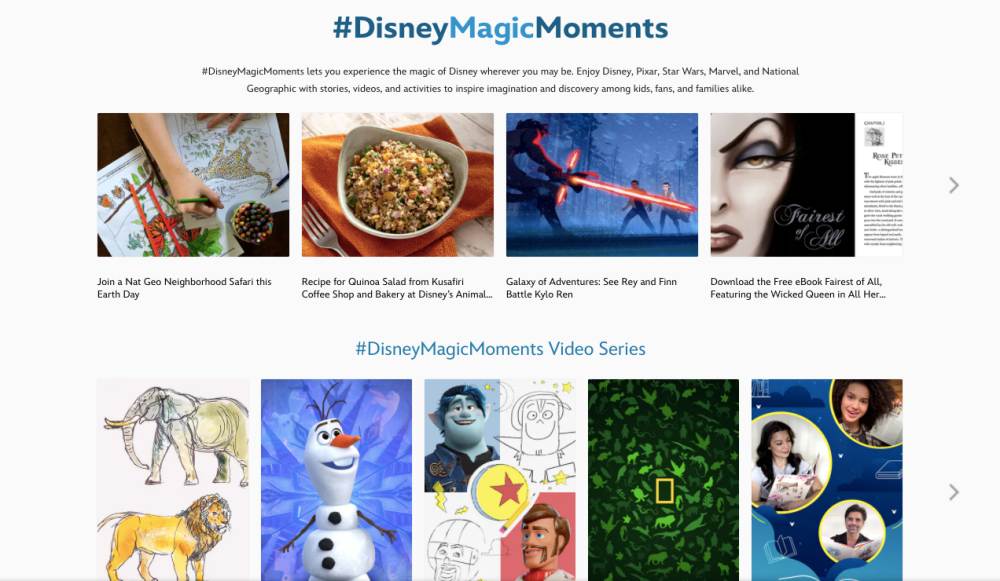This screenshot has height=581, width=1000.
Task: Click 'Download the Free eBook Fairest of All' link
Action: [798, 288]
